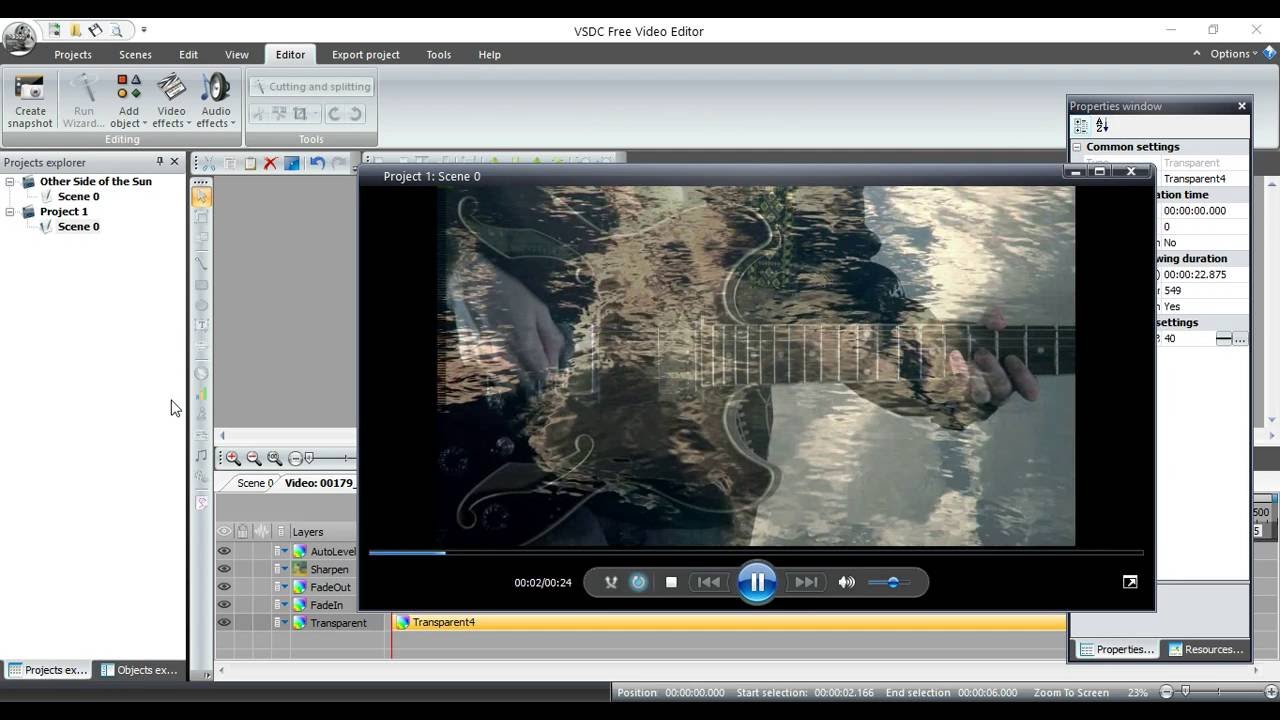Viewport: 1280px width, 720px height.
Task: Toggle visibility of the AutoLevel layer
Action: click(x=224, y=551)
